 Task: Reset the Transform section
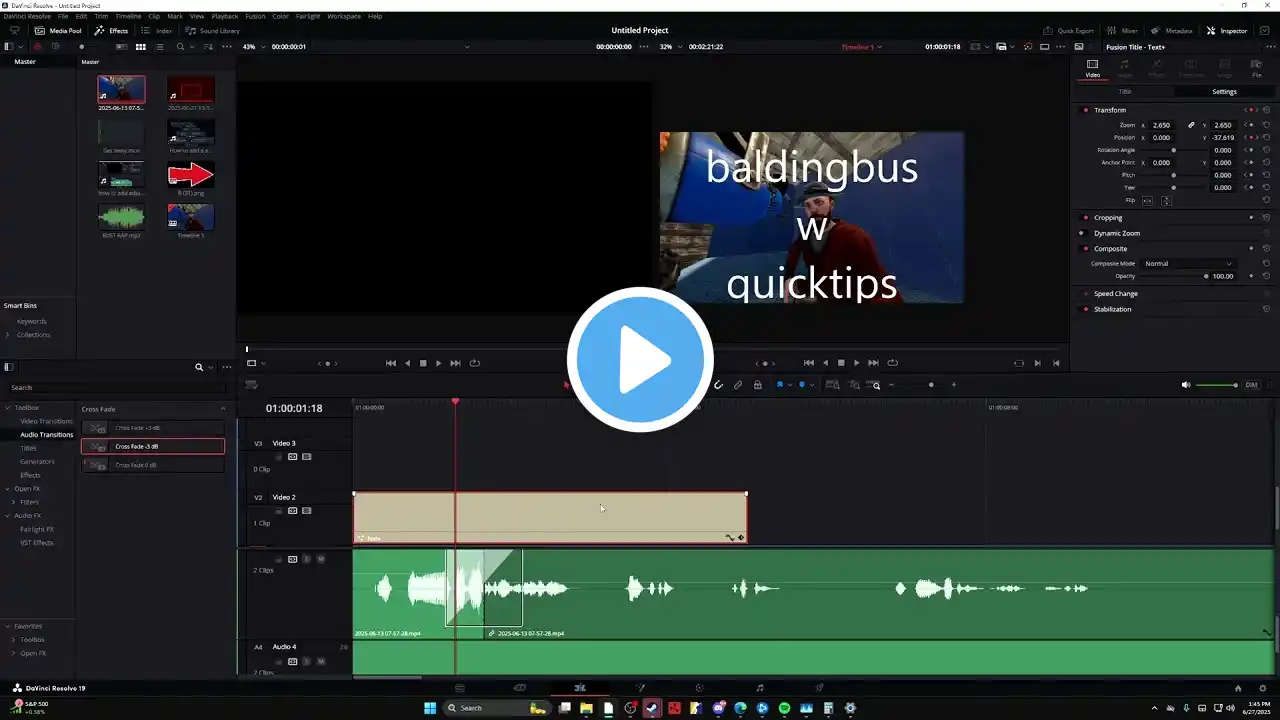[1266, 110]
